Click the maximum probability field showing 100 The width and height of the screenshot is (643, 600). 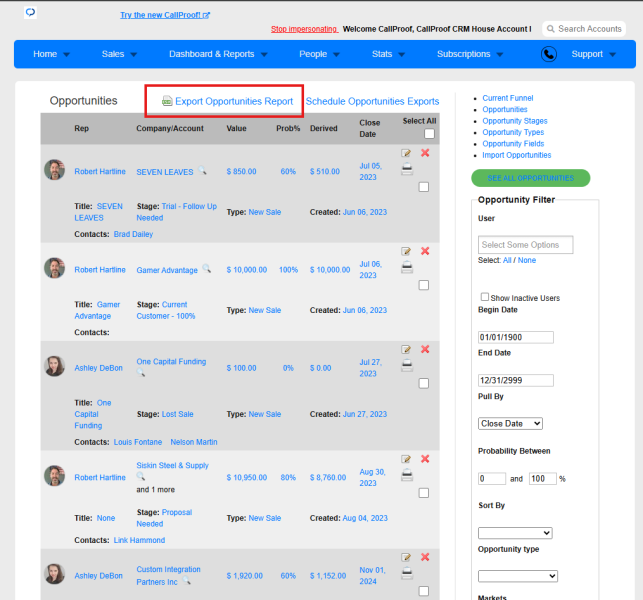(x=543, y=479)
